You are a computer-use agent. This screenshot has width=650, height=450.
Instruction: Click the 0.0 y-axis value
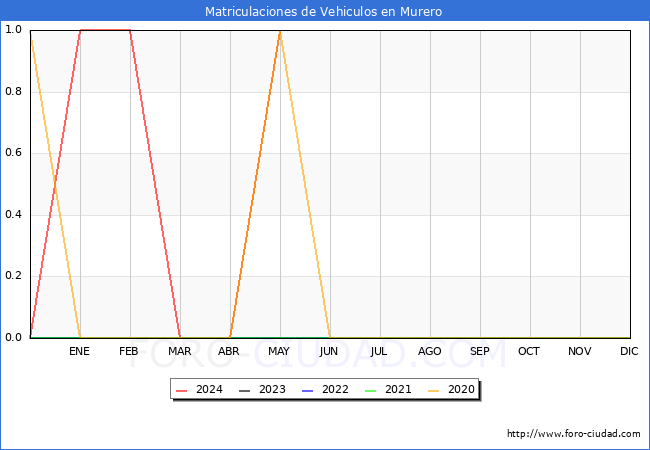point(13,338)
